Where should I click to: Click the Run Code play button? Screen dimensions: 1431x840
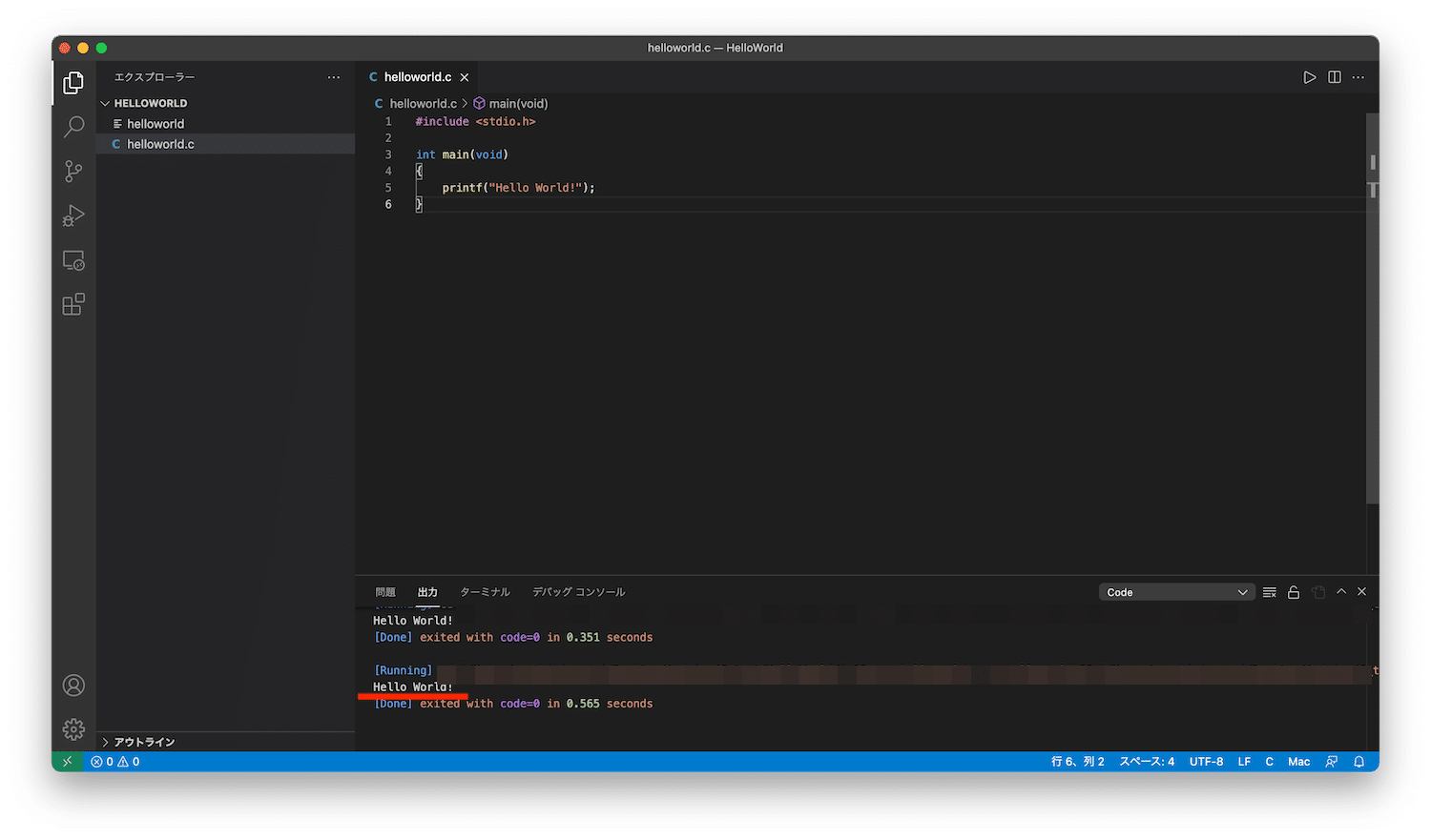coord(1309,77)
